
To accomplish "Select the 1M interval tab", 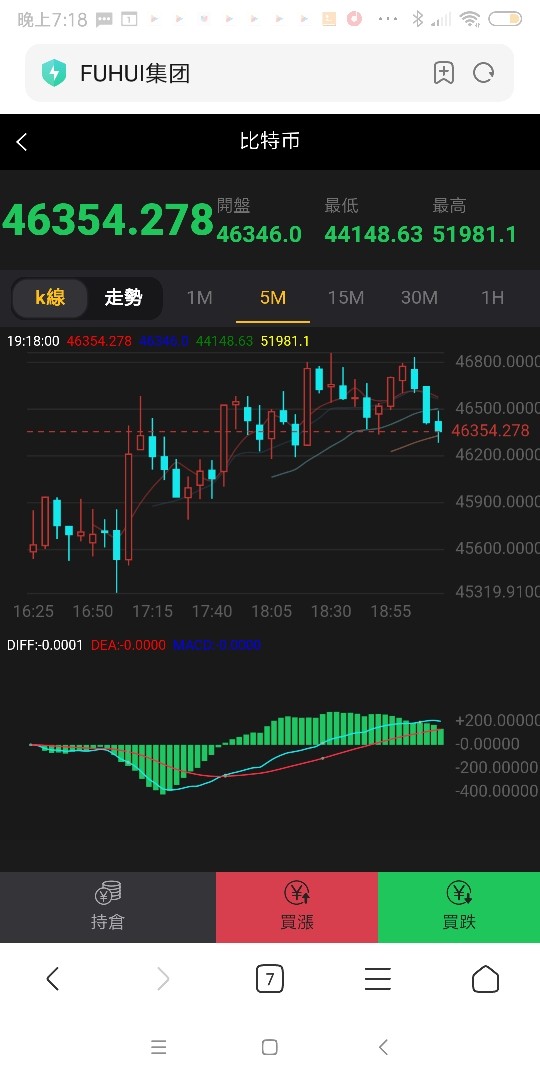I will (199, 298).
